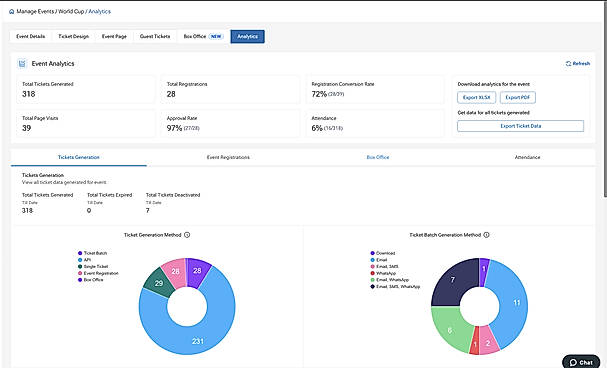The width and height of the screenshot is (607, 368).
Task: Switch to the Attendance sub-tab
Action: tap(527, 157)
